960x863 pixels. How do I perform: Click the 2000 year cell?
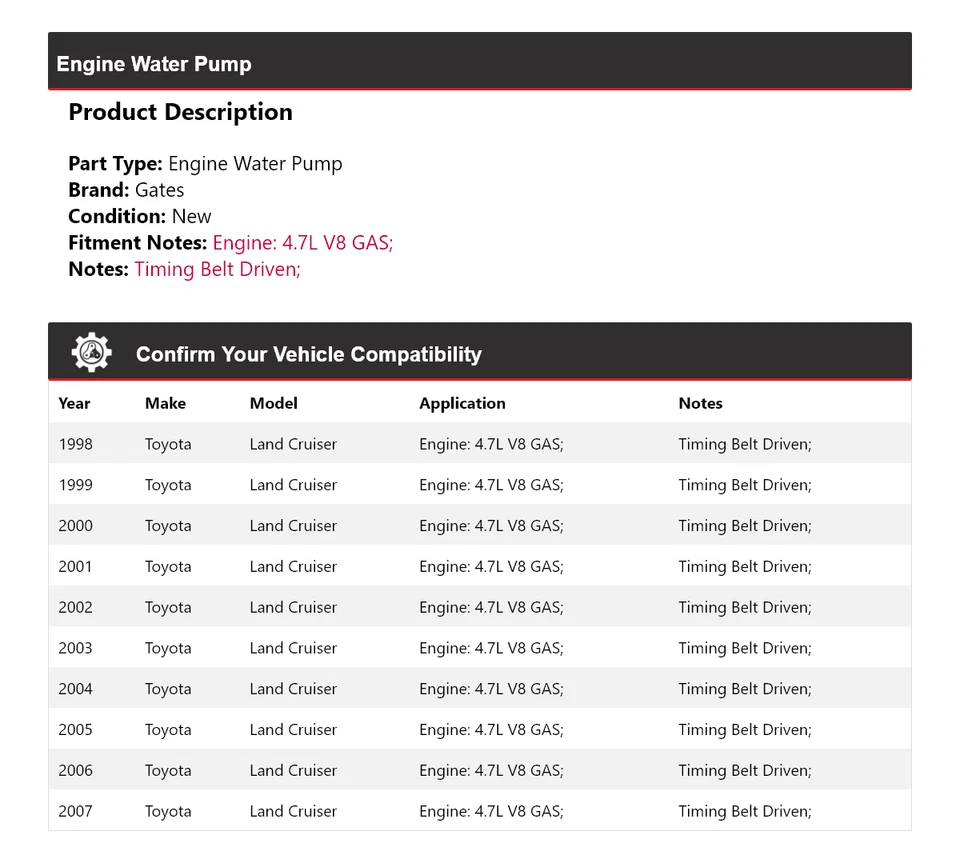pyautogui.click(x=75, y=526)
